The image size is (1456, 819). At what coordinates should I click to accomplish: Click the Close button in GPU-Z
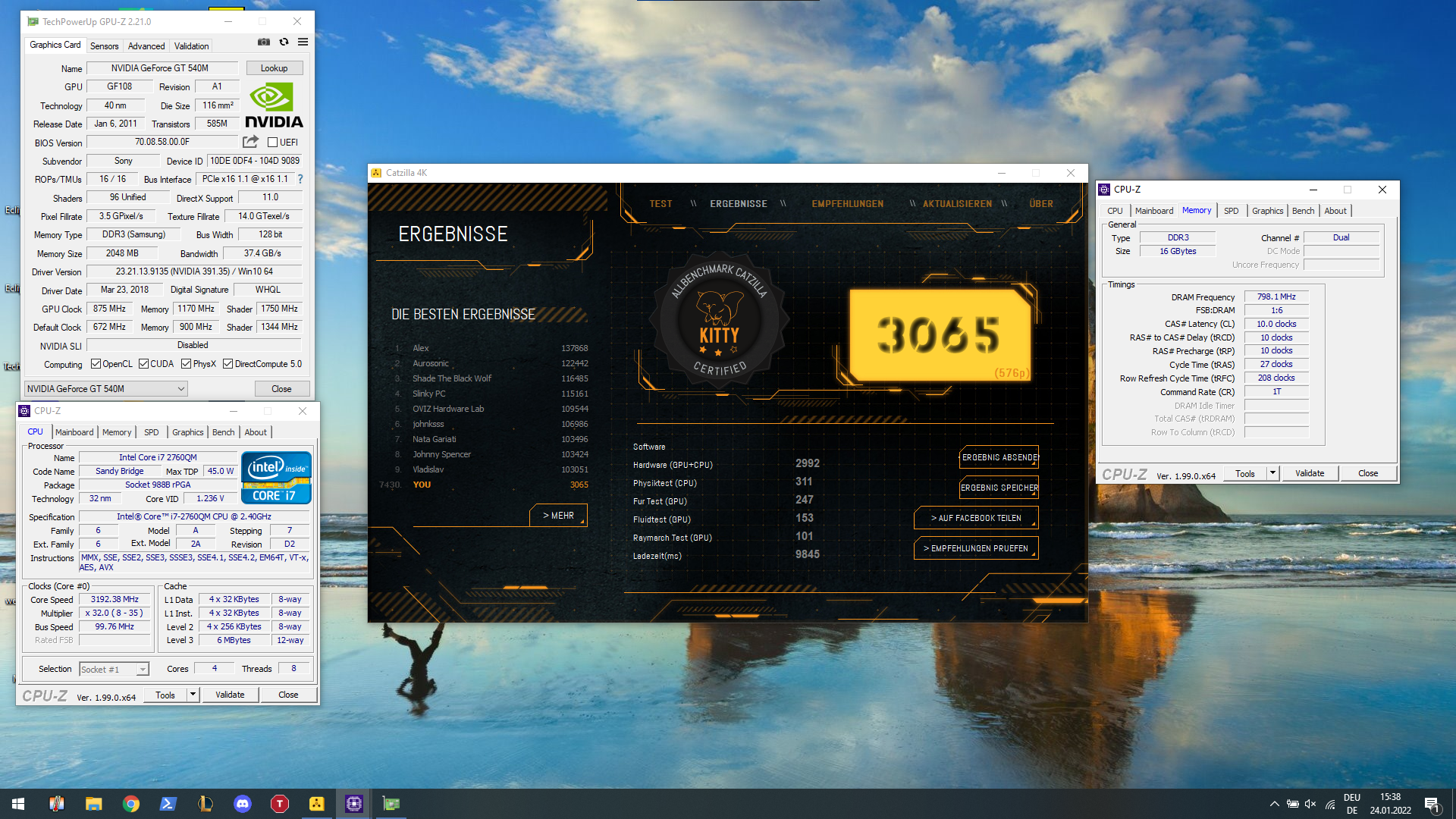[x=281, y=389]
